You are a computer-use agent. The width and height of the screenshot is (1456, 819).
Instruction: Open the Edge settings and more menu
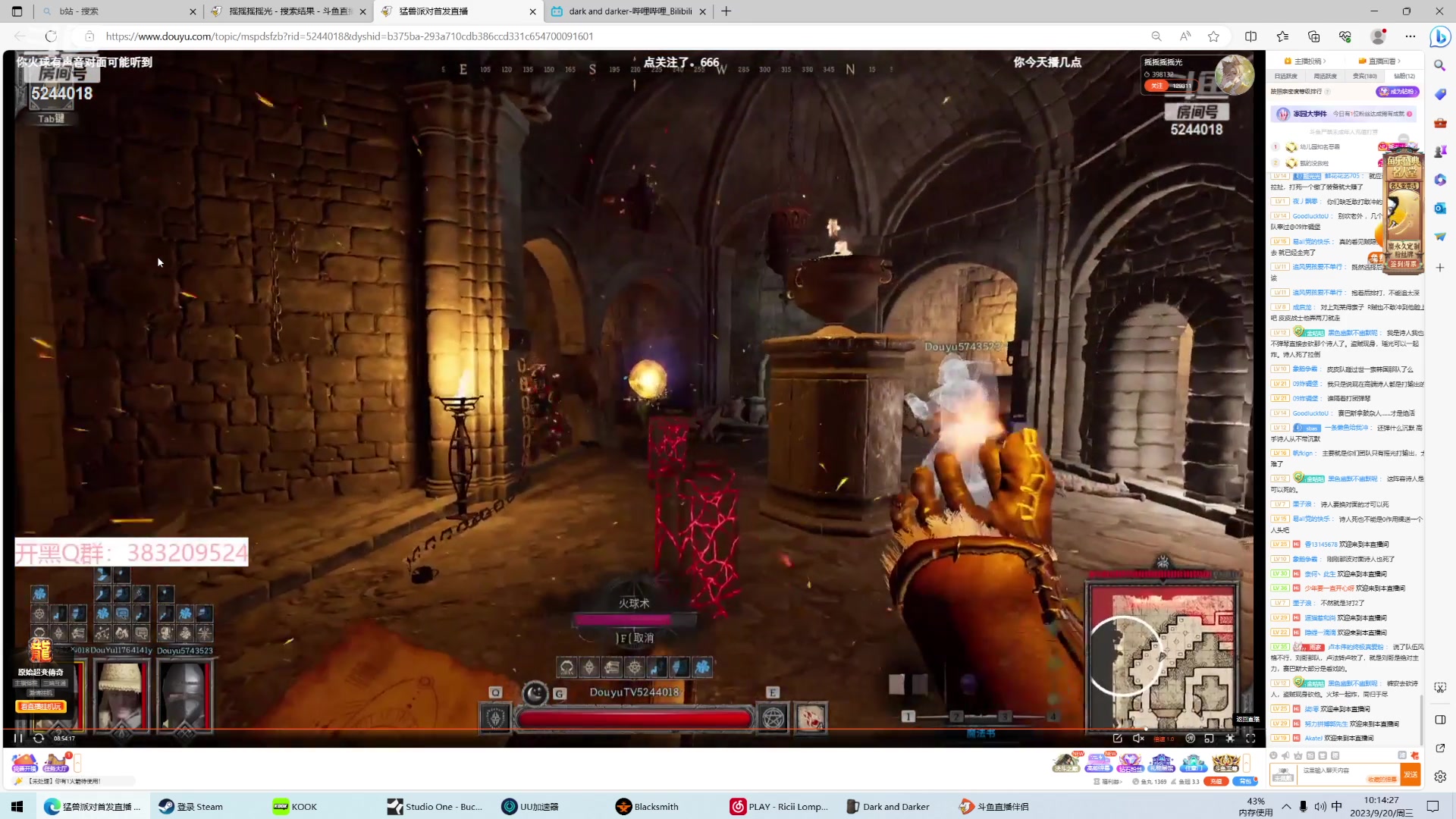(1410, 36)
